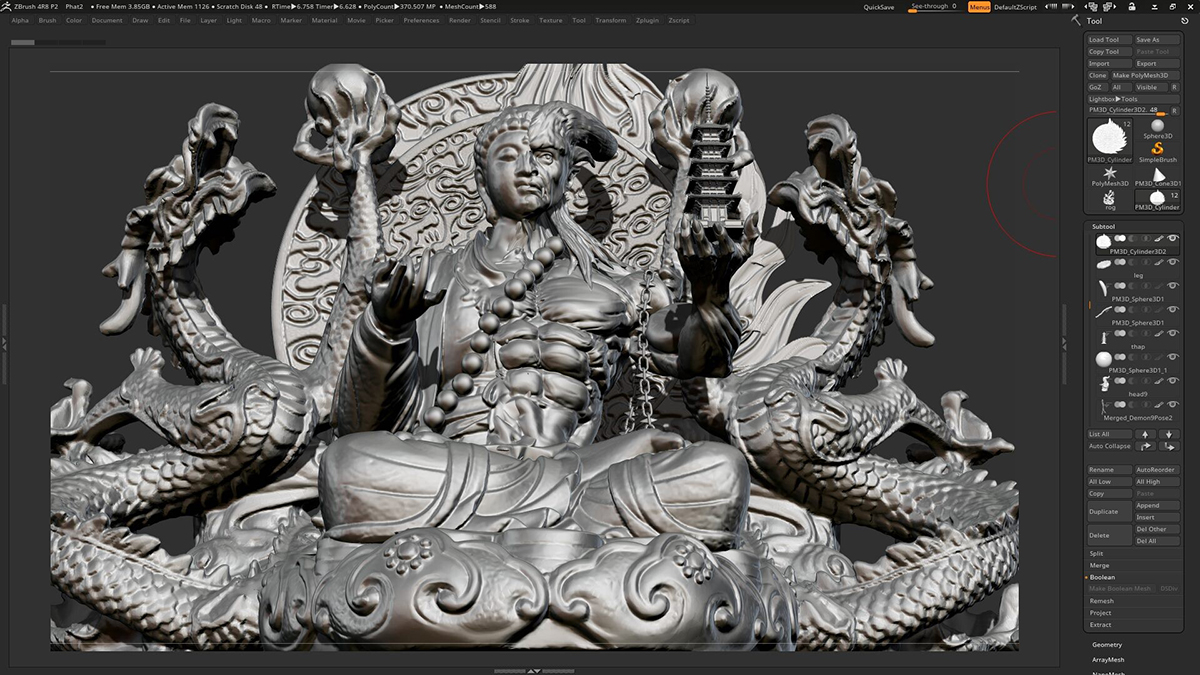Select the Sphere3D tool thumbnail
1200x675 pixels.
coord(1157,126)
